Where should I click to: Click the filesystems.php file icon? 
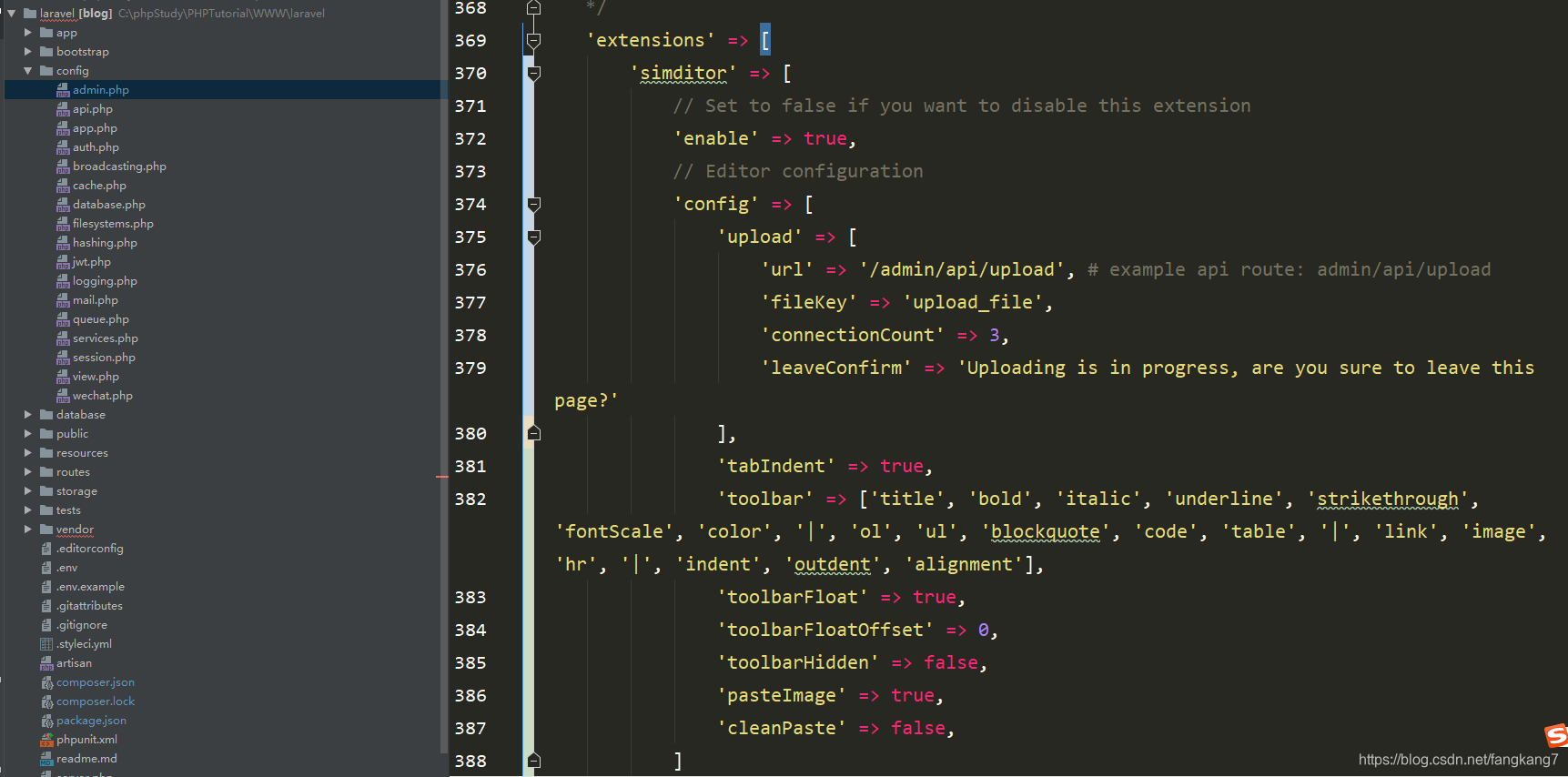[x=63, y=224]
